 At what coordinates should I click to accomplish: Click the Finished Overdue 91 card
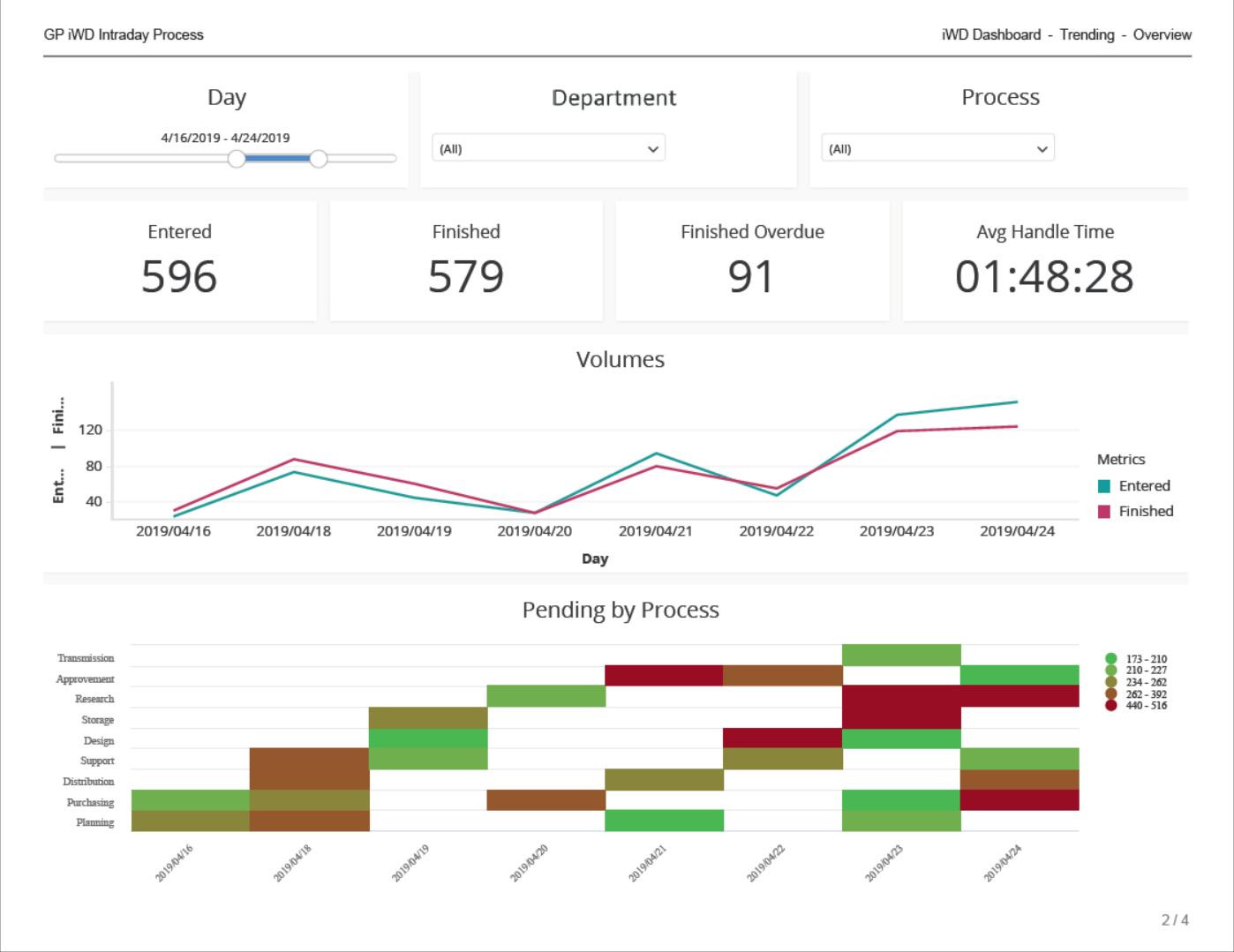pyautogui.click(x=752, y=262)
